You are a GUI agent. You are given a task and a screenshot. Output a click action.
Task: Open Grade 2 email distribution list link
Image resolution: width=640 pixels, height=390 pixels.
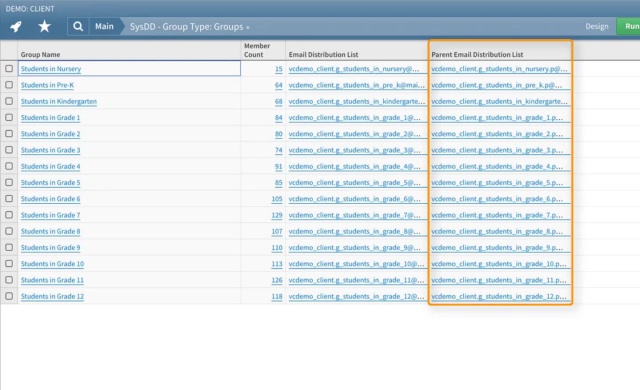tap(355, 134)
